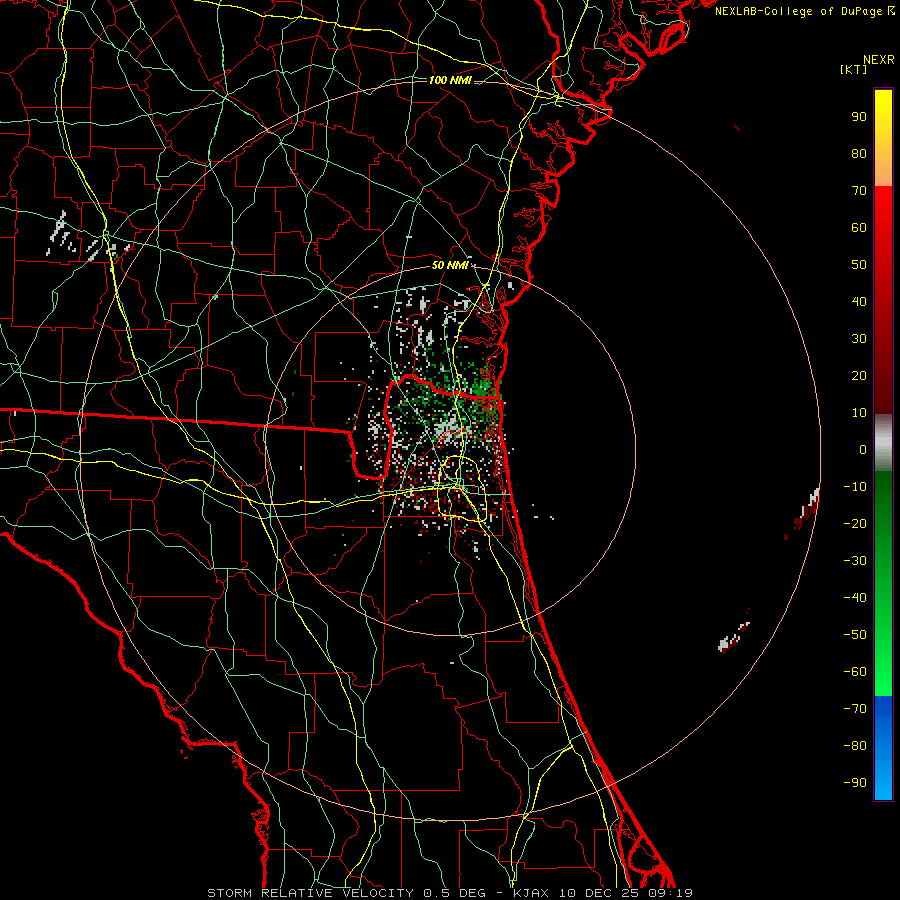The image size is (900, 900).
Task: Click the -20 value on the velocity scale
Action: point(855,523)
